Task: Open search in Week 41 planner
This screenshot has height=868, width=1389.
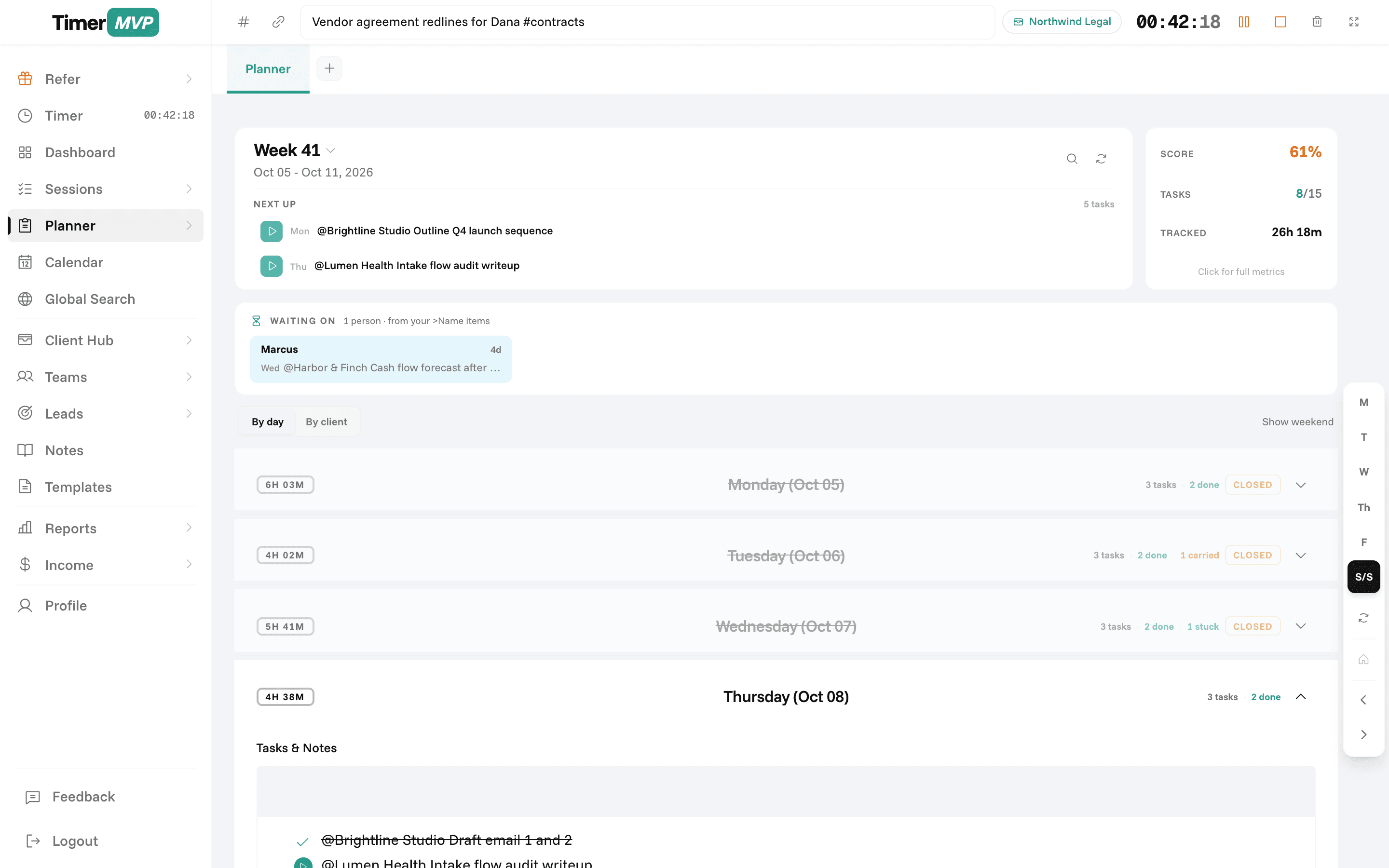Action: (x=1072, y=159)
